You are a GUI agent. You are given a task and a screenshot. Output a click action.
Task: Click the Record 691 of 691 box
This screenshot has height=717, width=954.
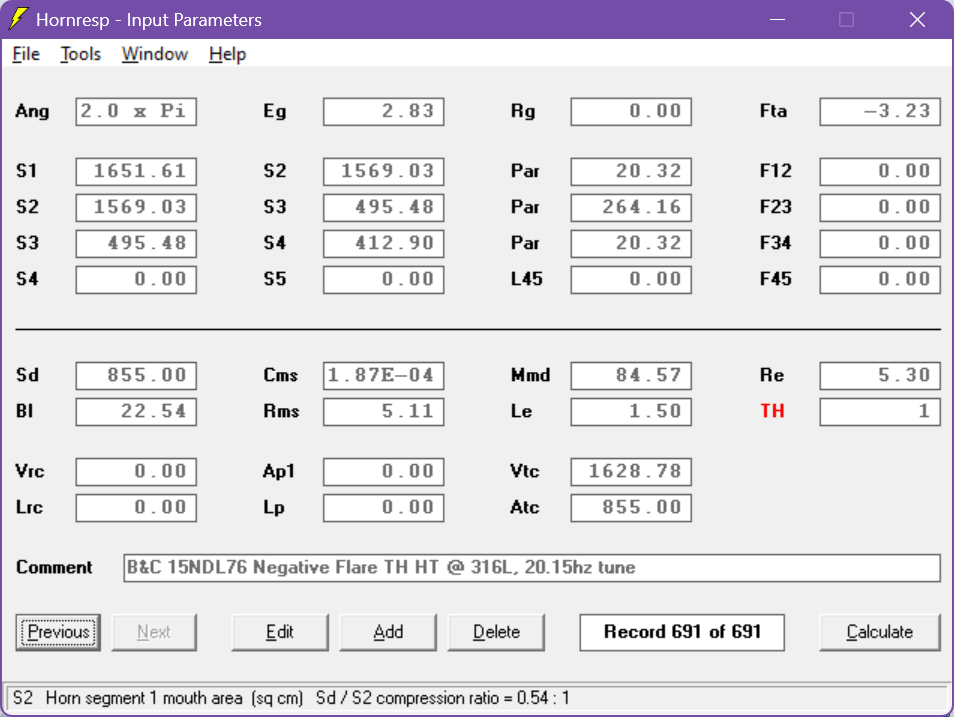tap(682, 632)
